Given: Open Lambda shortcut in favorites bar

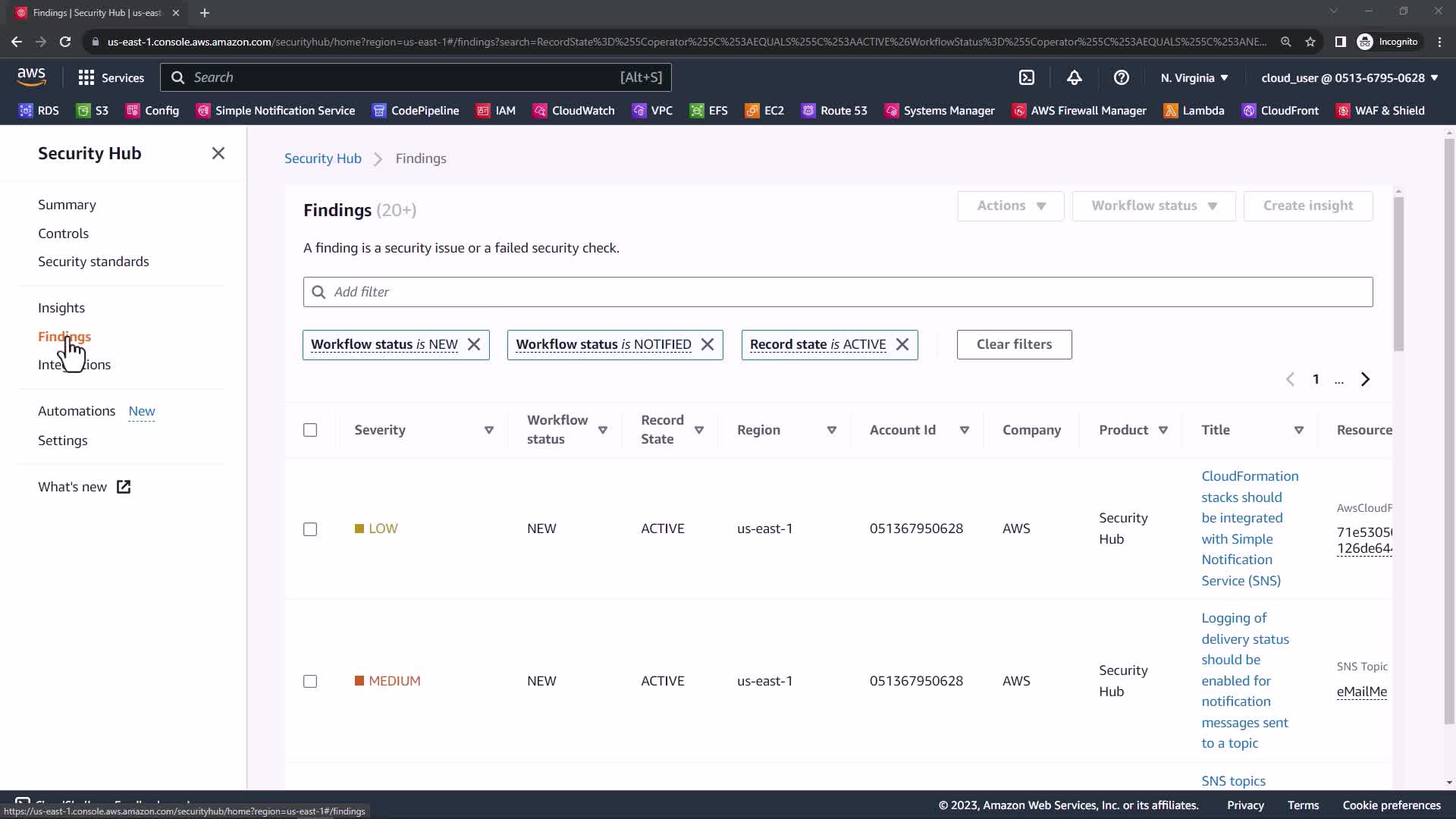Looking at the screenshot, I should point(1194,111).
